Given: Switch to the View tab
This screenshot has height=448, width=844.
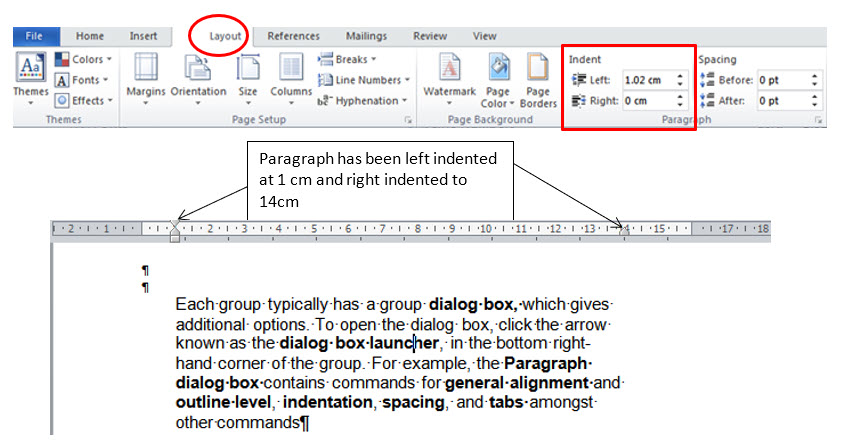Looking at the screenshot, I should 484,36.
